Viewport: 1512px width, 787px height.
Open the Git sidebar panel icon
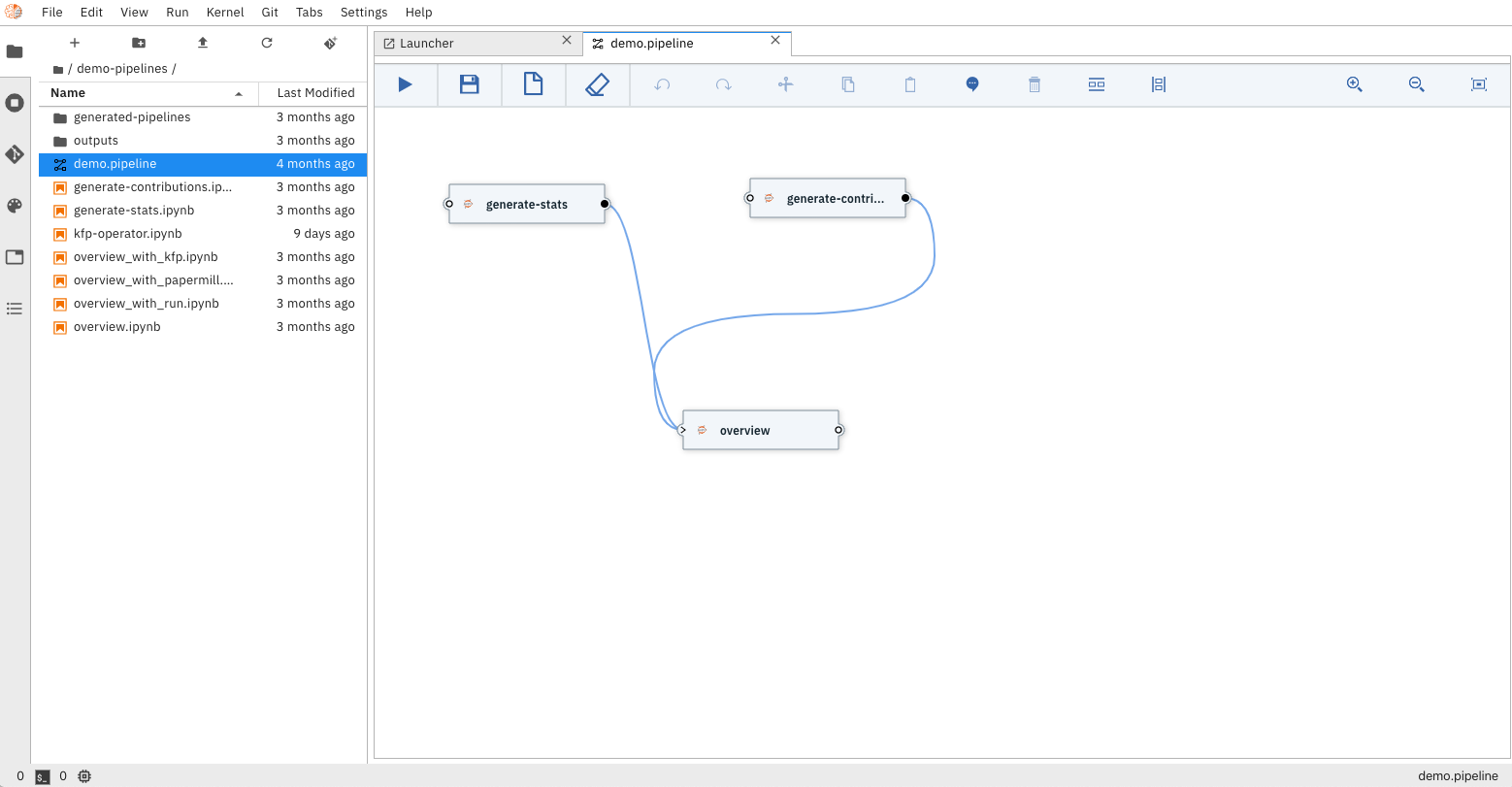point(15,154)
